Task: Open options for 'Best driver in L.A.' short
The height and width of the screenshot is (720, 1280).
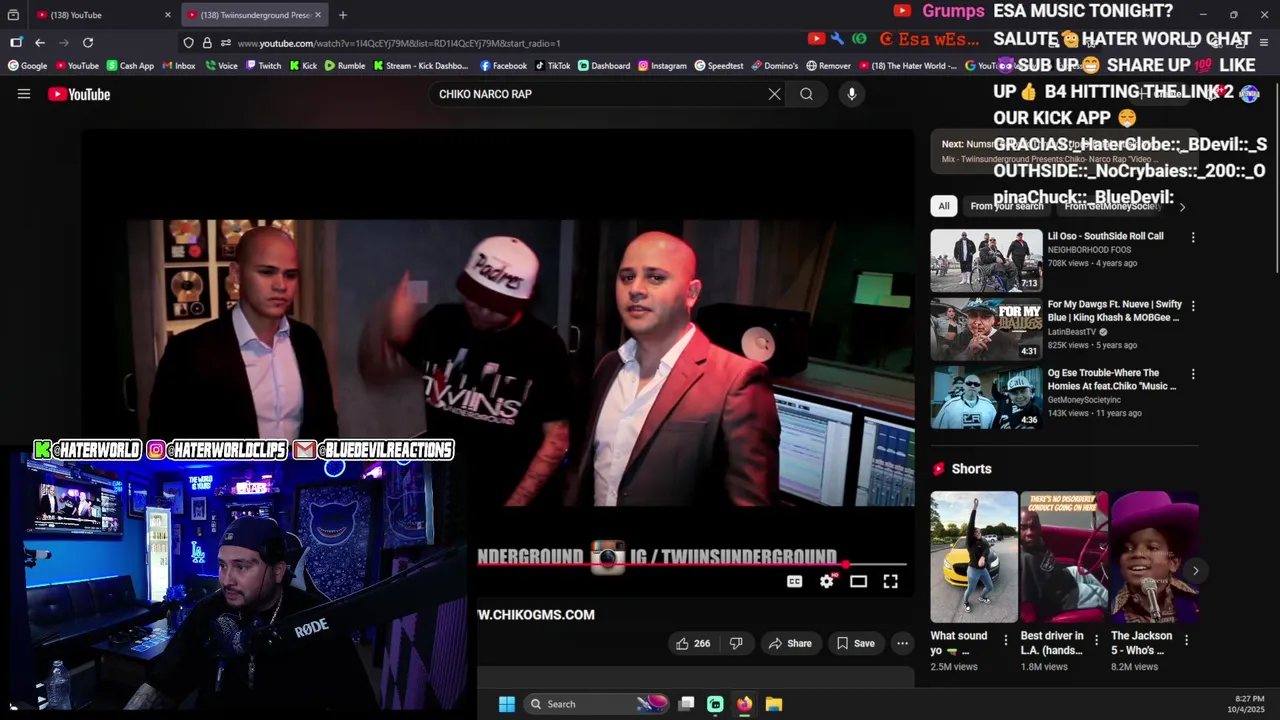Action: [x=1096, y=640]
